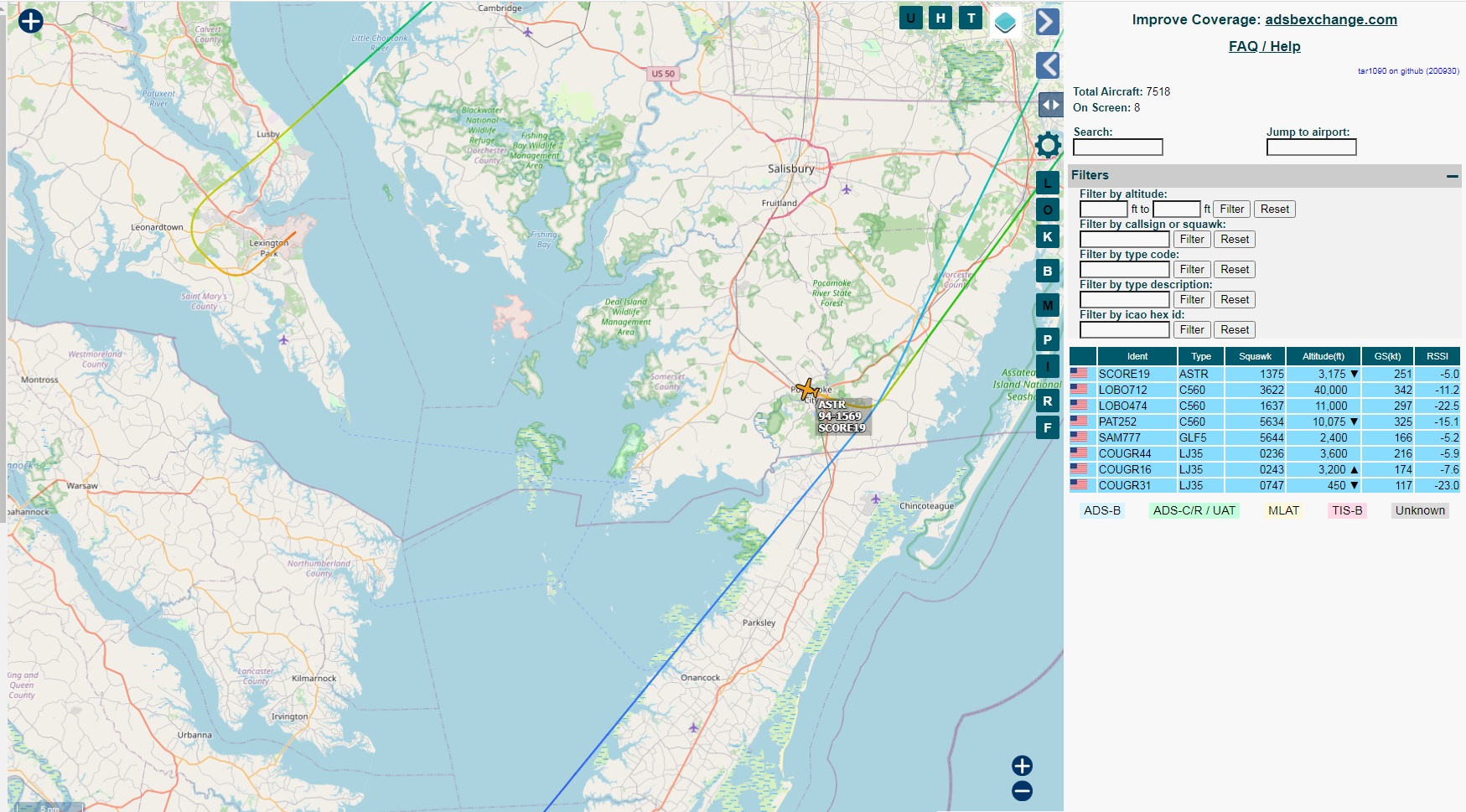Toggle sidebar with double-arrow icon
Viewport: 1466px width, 812px height.
click(1050, 105)
